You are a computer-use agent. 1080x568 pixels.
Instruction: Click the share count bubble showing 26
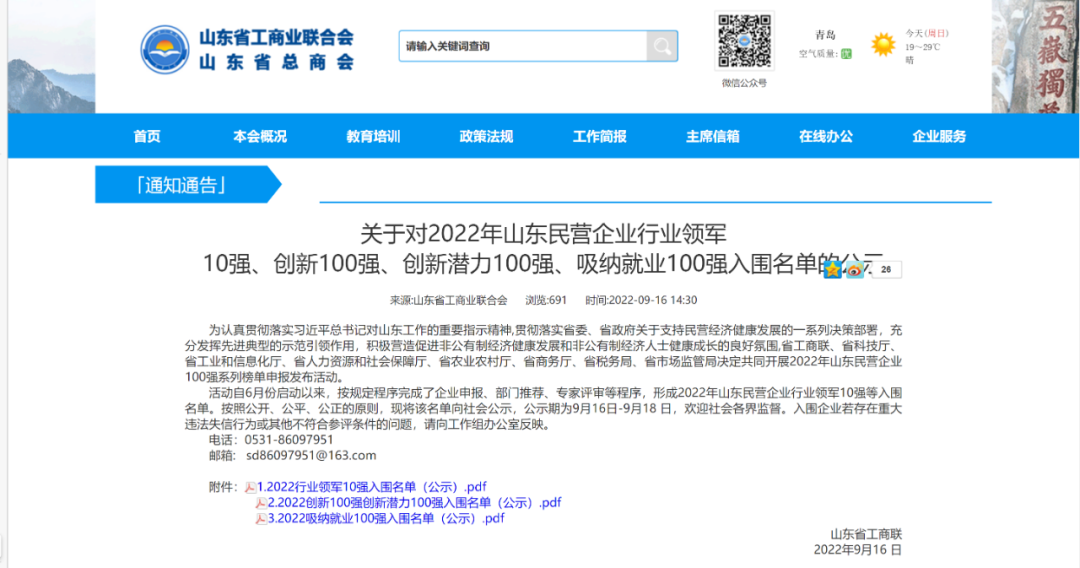tap(886, 269)
